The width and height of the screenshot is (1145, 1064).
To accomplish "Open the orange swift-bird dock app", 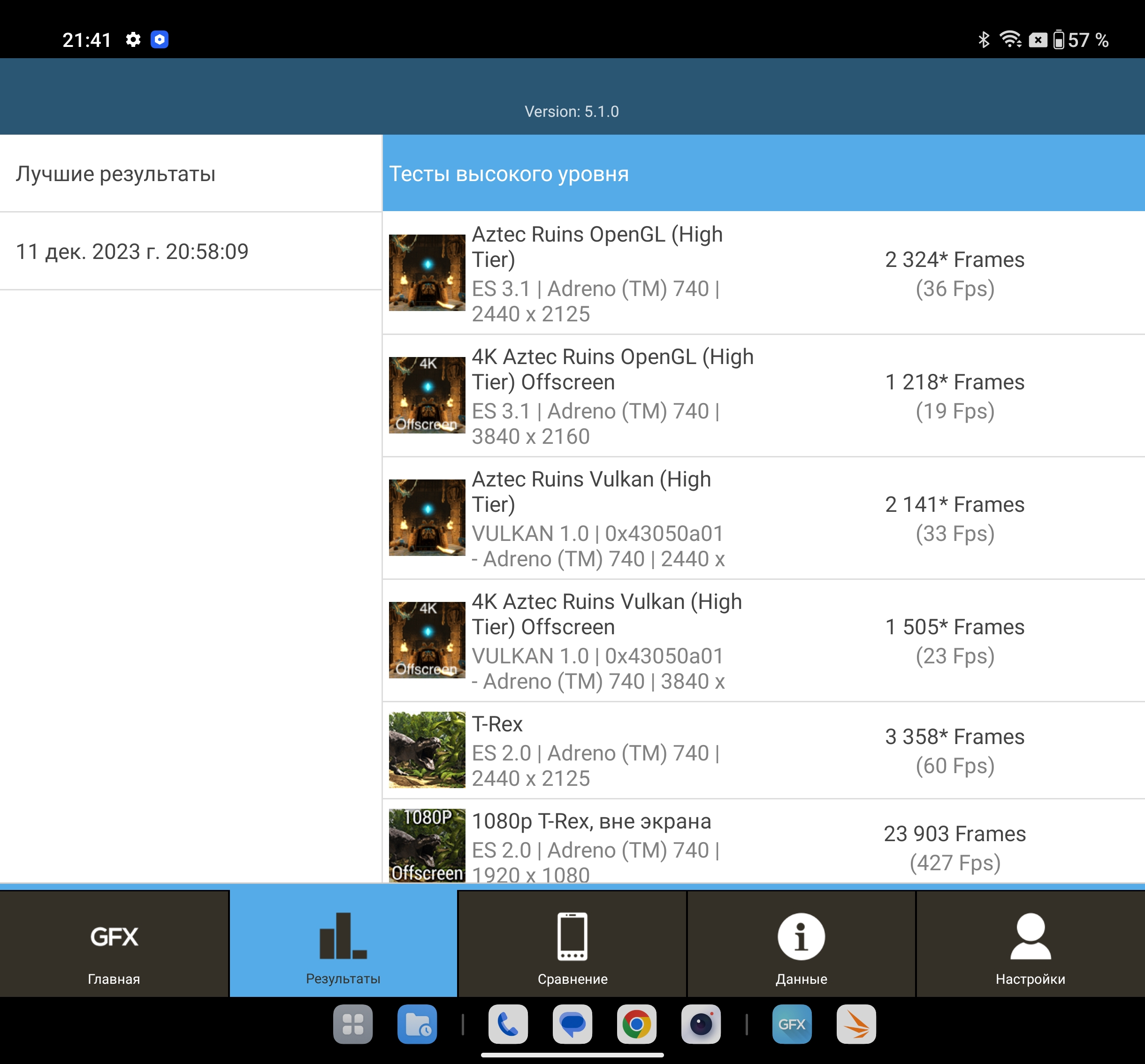I will click(x=856, y=1024).
